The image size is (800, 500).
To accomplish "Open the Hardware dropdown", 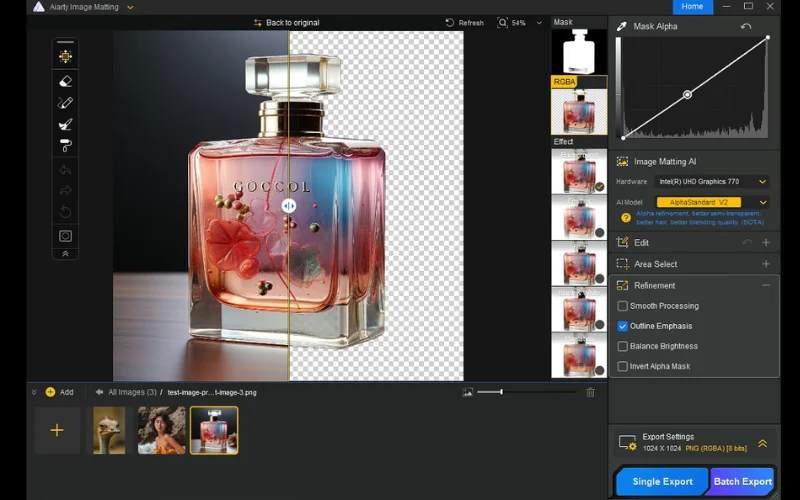I will point(711,182).
